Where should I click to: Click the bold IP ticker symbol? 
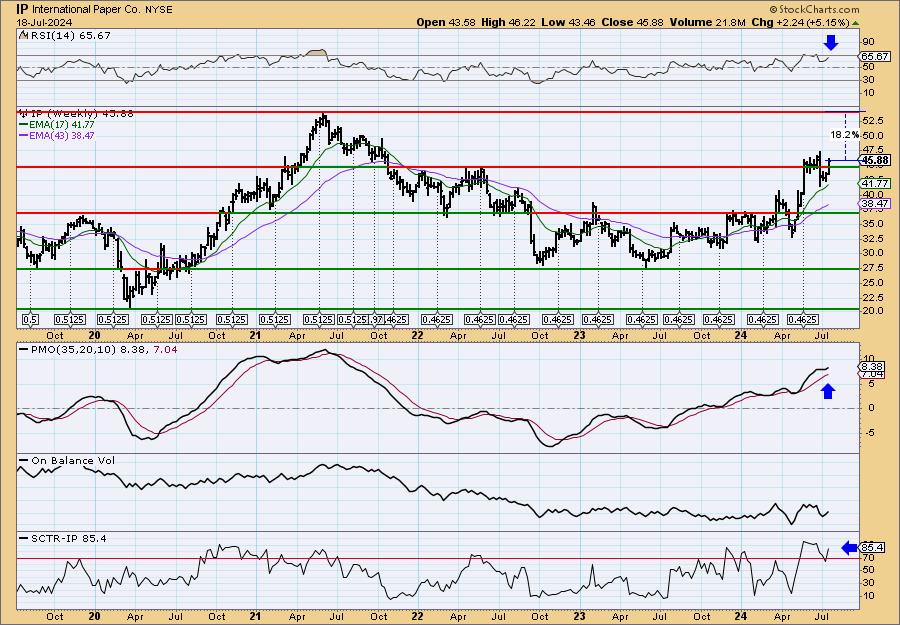coord(22,9)
